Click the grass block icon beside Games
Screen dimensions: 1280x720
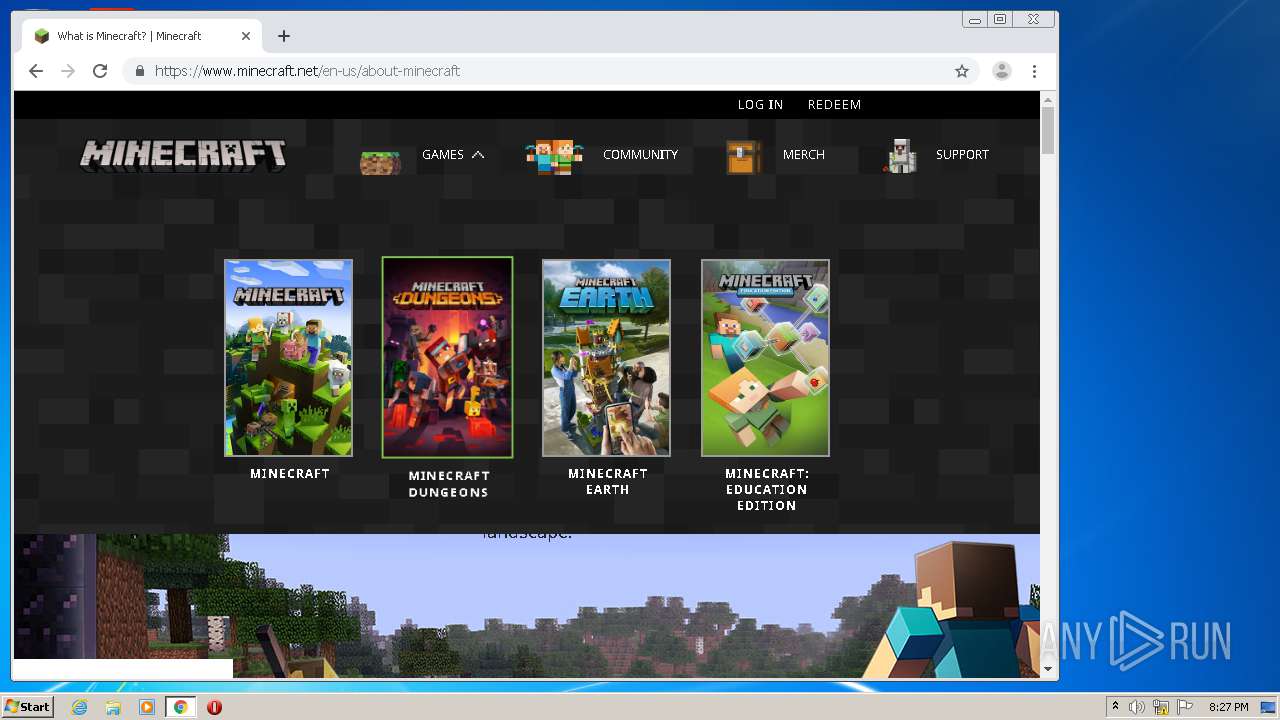(380, 160)
